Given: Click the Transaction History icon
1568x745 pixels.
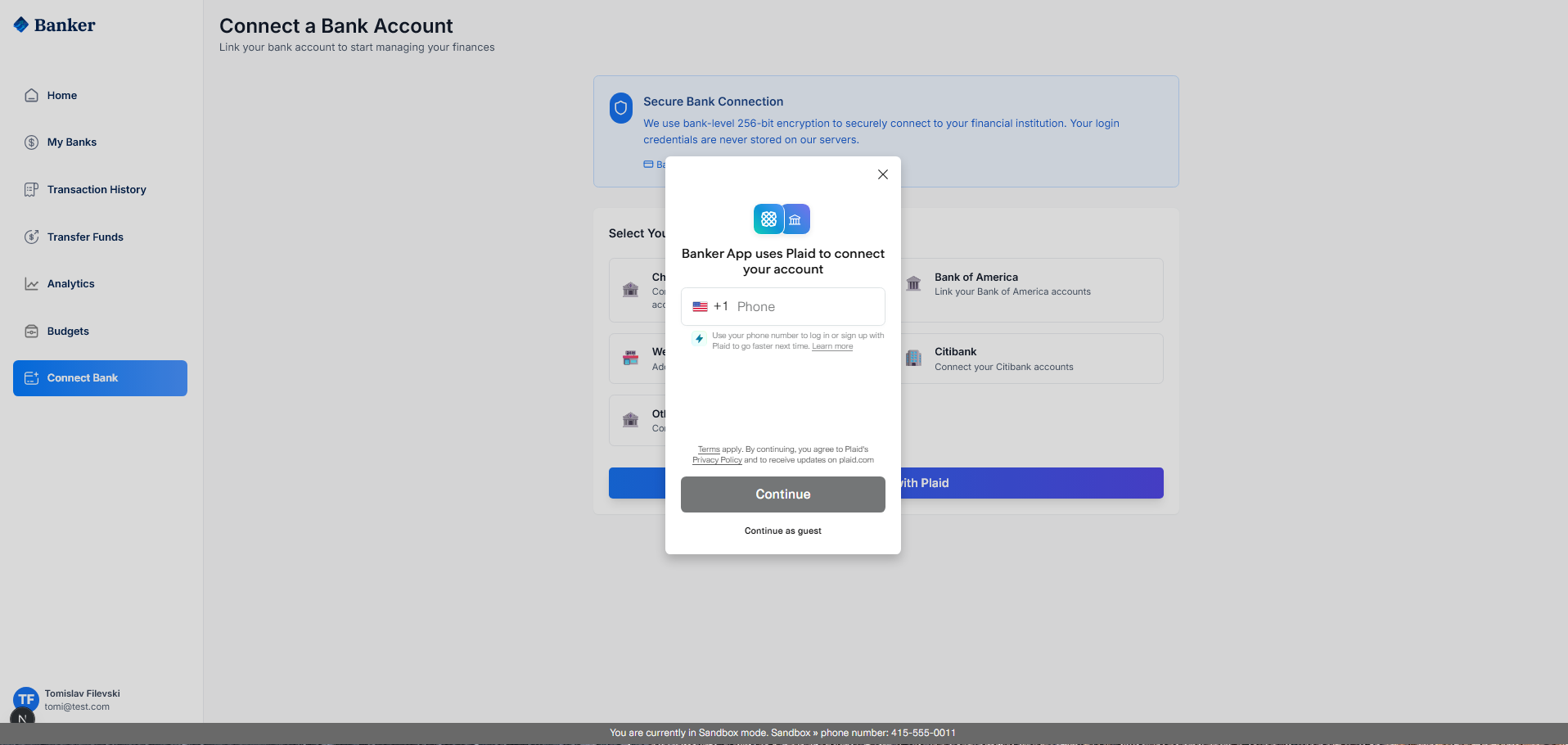Looking at the screenshot, I should coord(31,190).
